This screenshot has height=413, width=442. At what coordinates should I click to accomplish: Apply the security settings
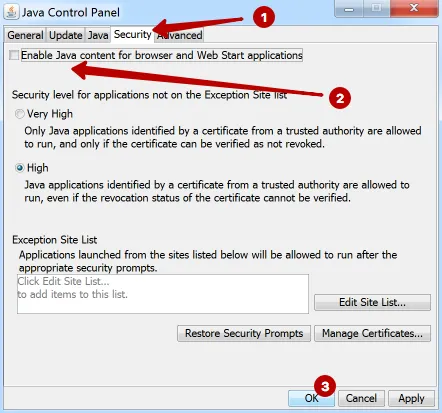(411, 398)
